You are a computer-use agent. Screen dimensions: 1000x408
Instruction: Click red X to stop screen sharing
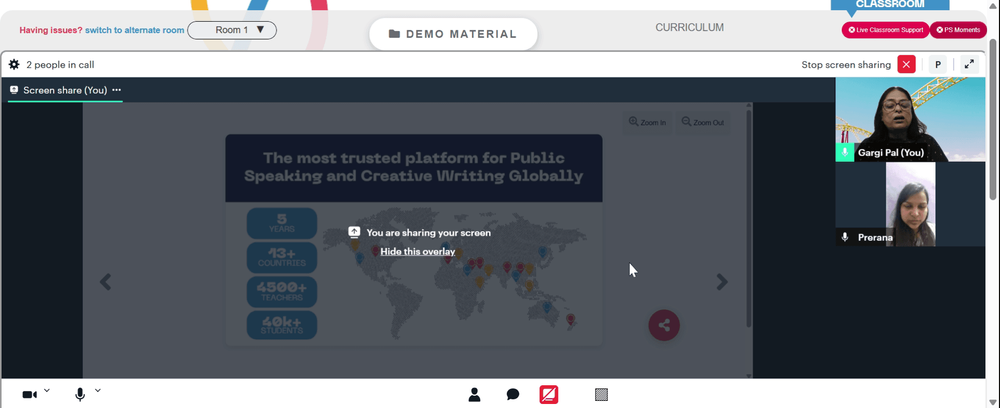pyautogui.click(x=906, y=64)
